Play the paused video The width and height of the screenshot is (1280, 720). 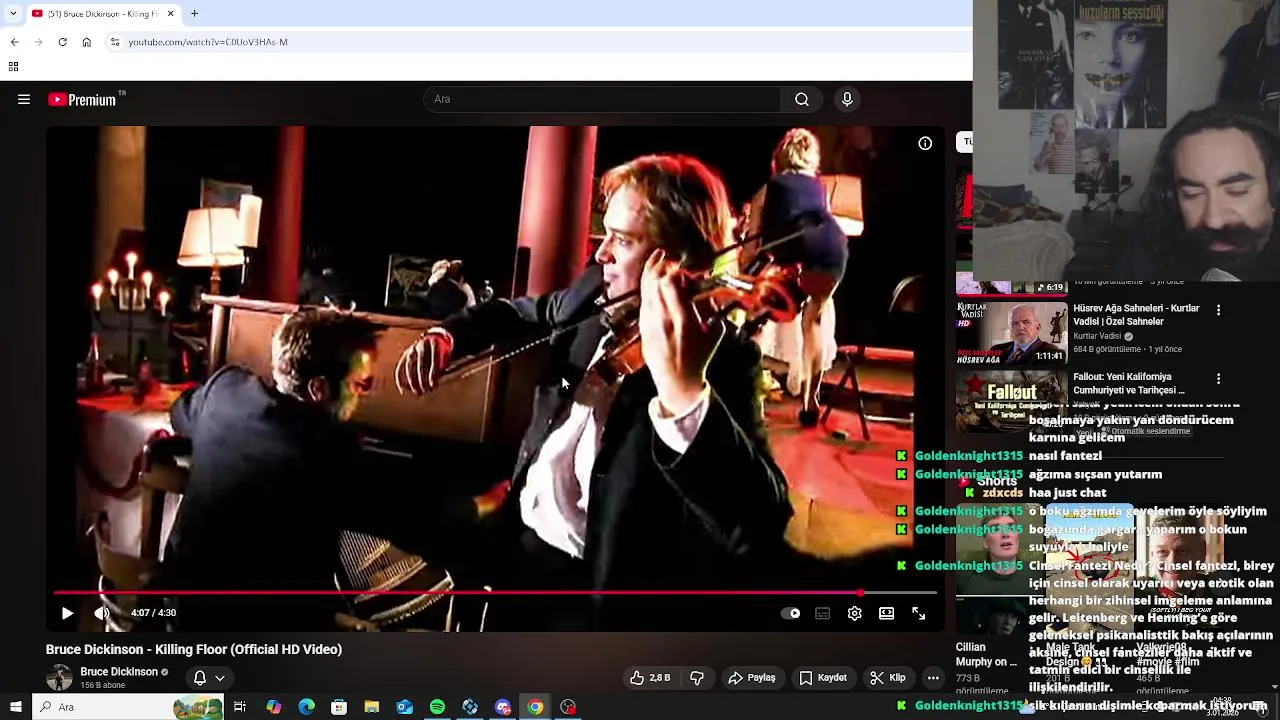point(67,613)
